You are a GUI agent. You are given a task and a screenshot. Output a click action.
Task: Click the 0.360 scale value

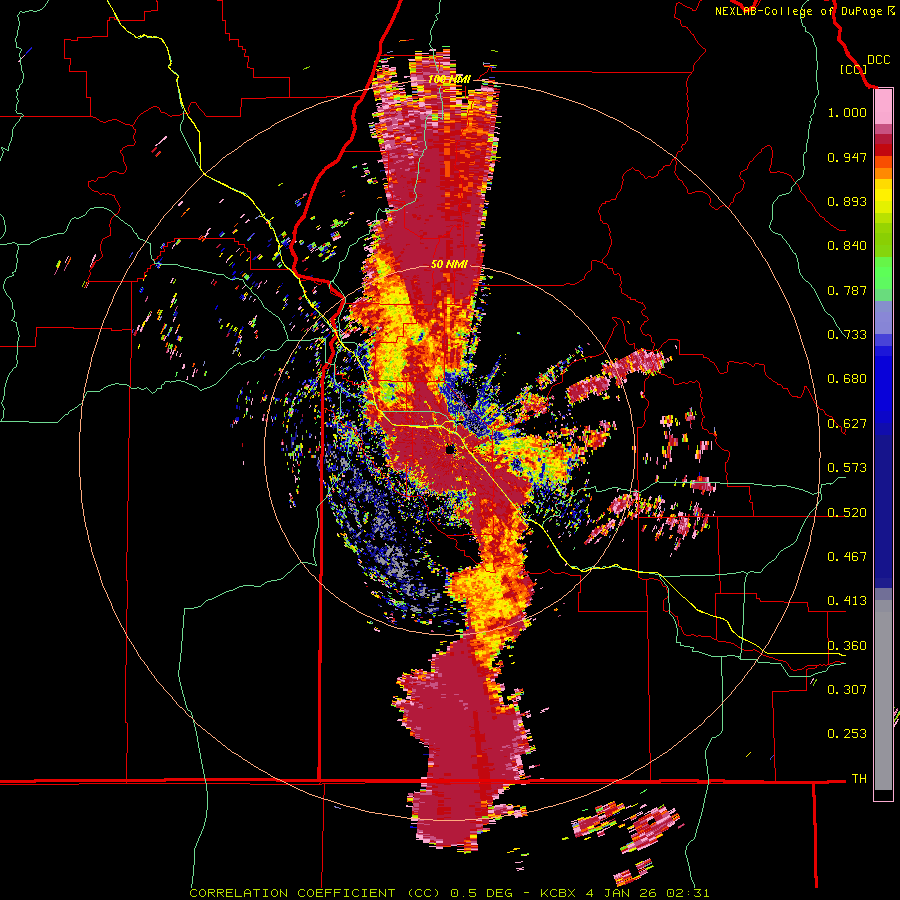847,646
